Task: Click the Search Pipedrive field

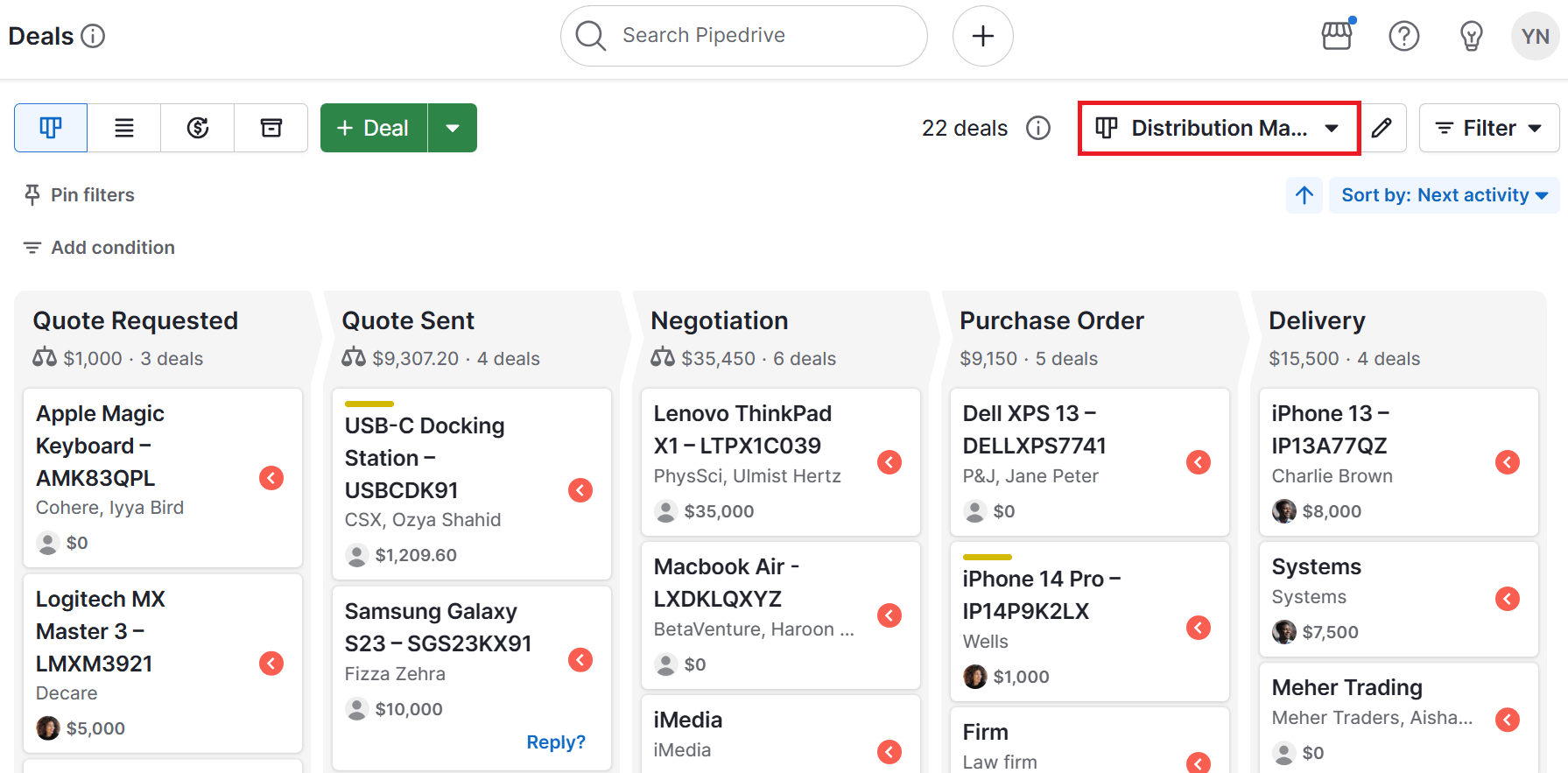Action: coord(744,36)
